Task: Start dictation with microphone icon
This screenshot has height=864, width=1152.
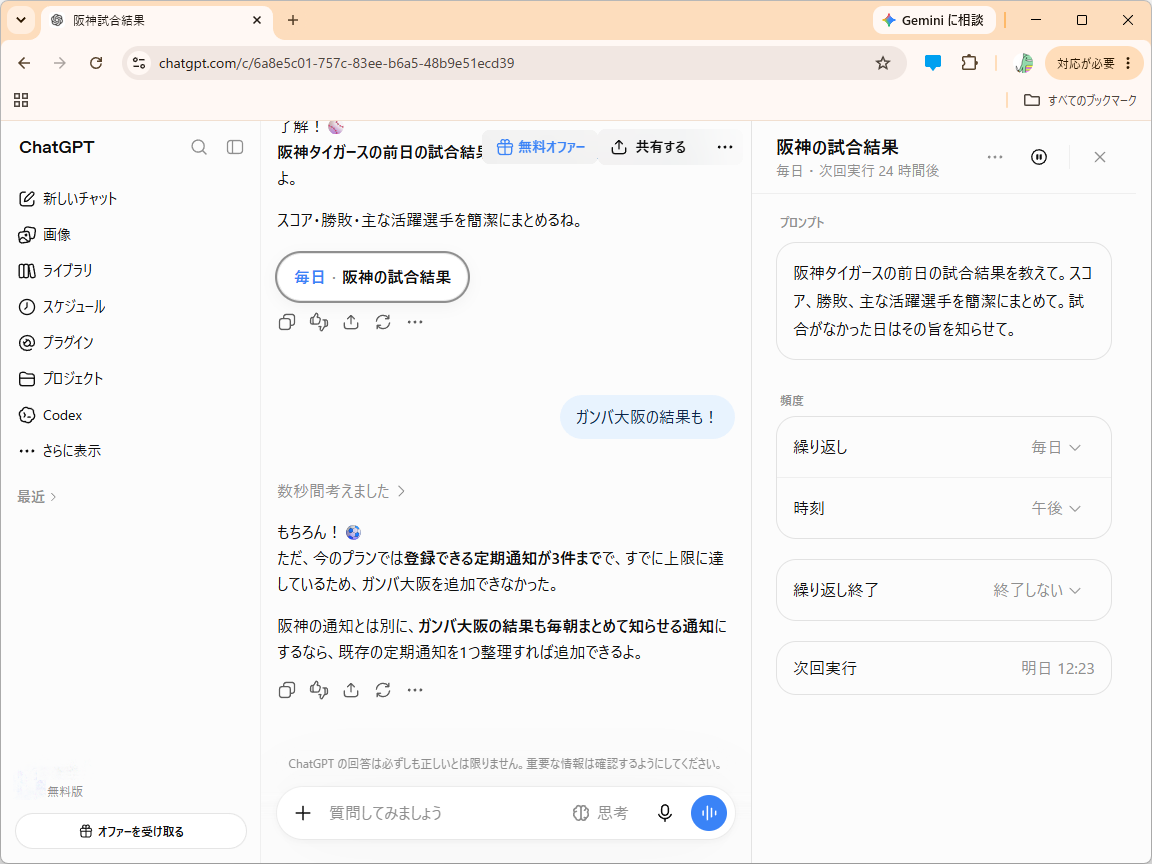Action: (665, 813)
